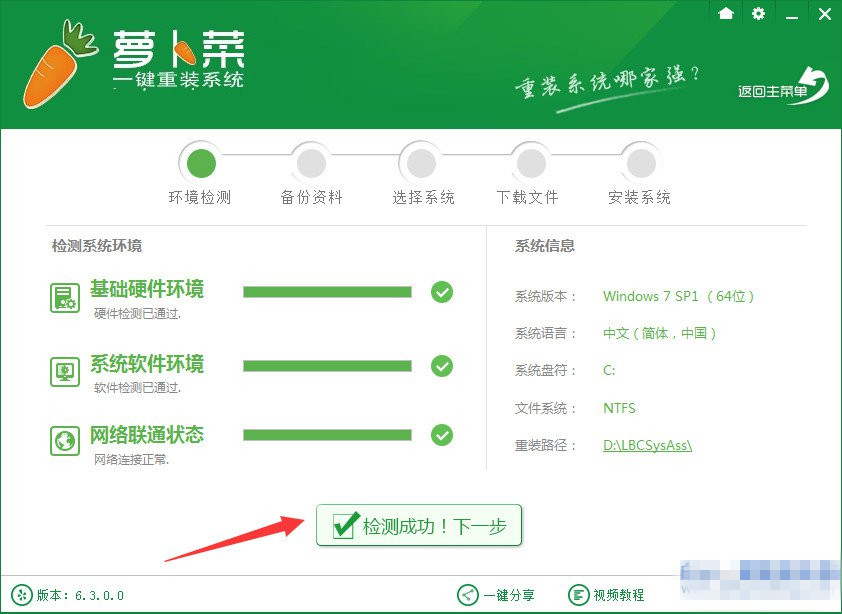Click the 网络联通状态 globe icon
The height and width of the screenshot is (614, 842).
(65, 441)
